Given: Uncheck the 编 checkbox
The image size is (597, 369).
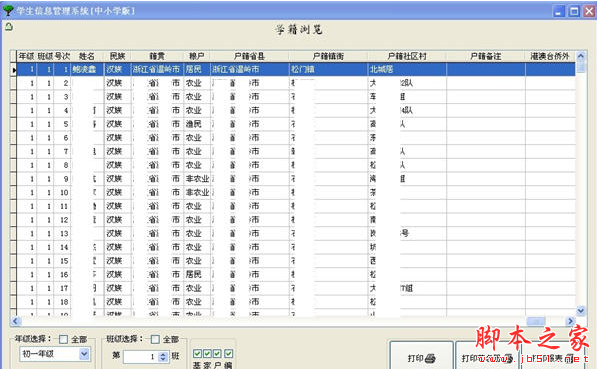Looking at the screenshot, I should pos(228,354).
